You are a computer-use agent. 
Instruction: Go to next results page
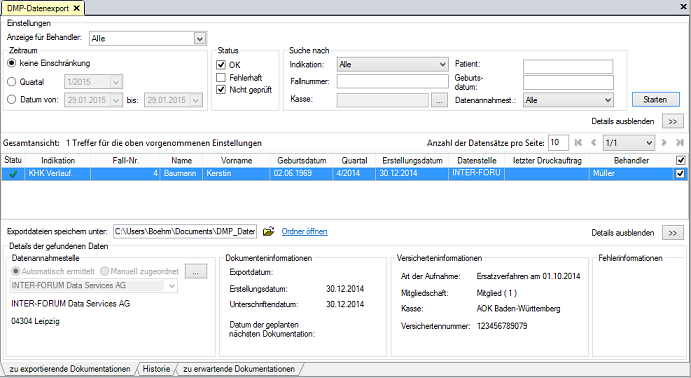pos(664,142)
